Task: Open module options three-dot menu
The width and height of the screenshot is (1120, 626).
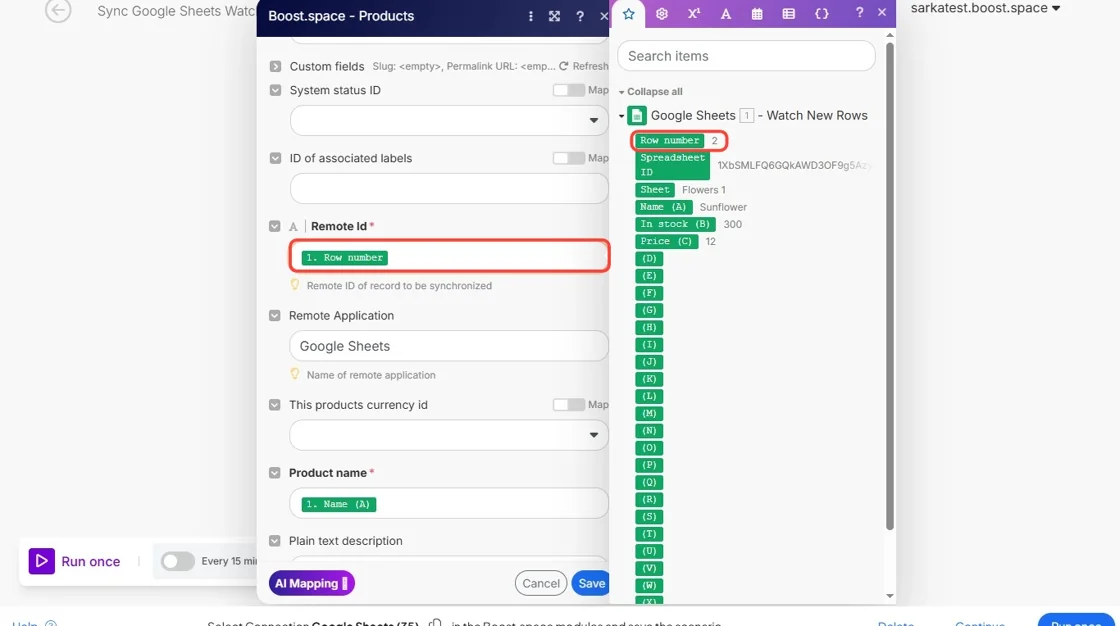Action: [530, 16]
